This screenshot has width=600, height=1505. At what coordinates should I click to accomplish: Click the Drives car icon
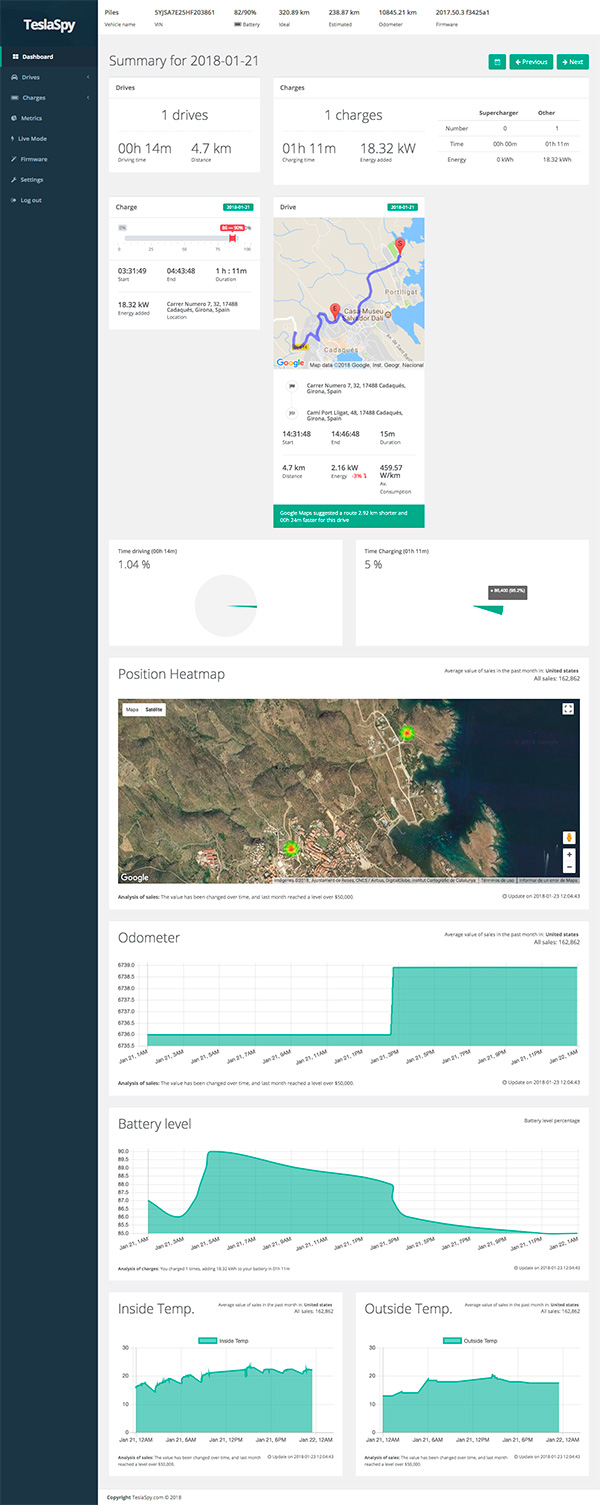point(15,77)
